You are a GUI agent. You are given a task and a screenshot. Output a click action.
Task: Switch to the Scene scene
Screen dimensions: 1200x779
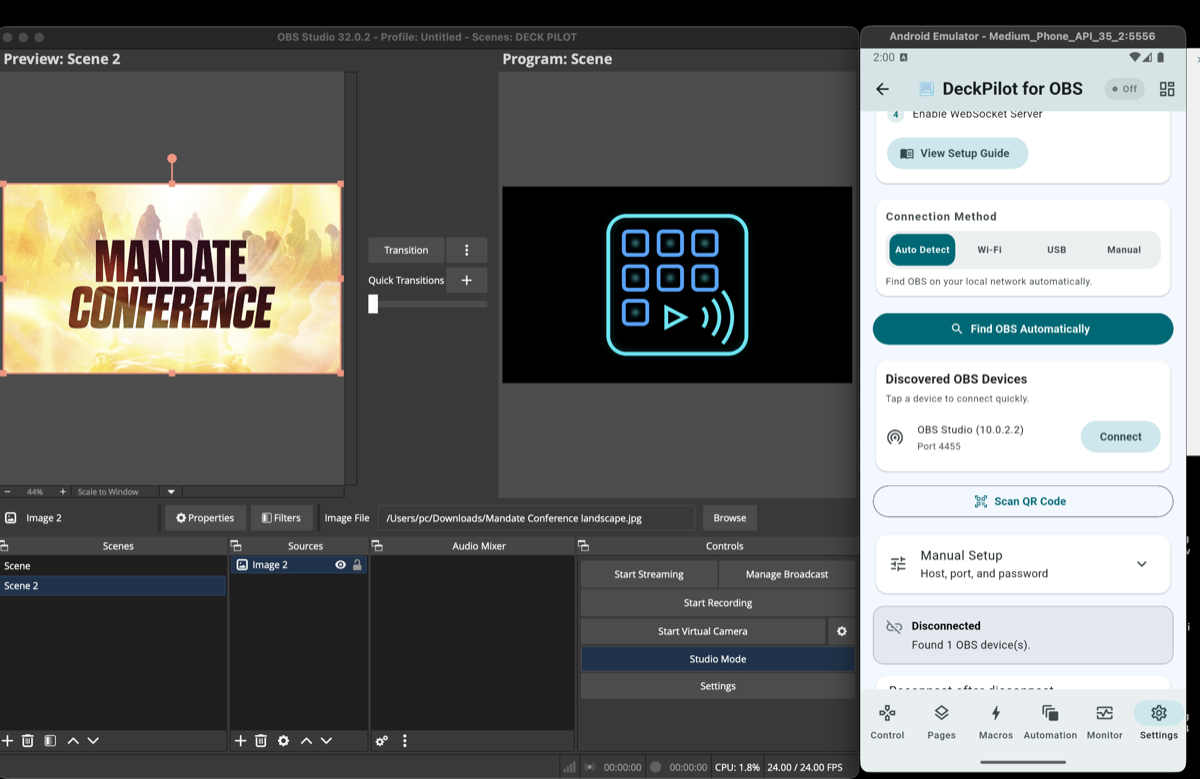point(60,565)
